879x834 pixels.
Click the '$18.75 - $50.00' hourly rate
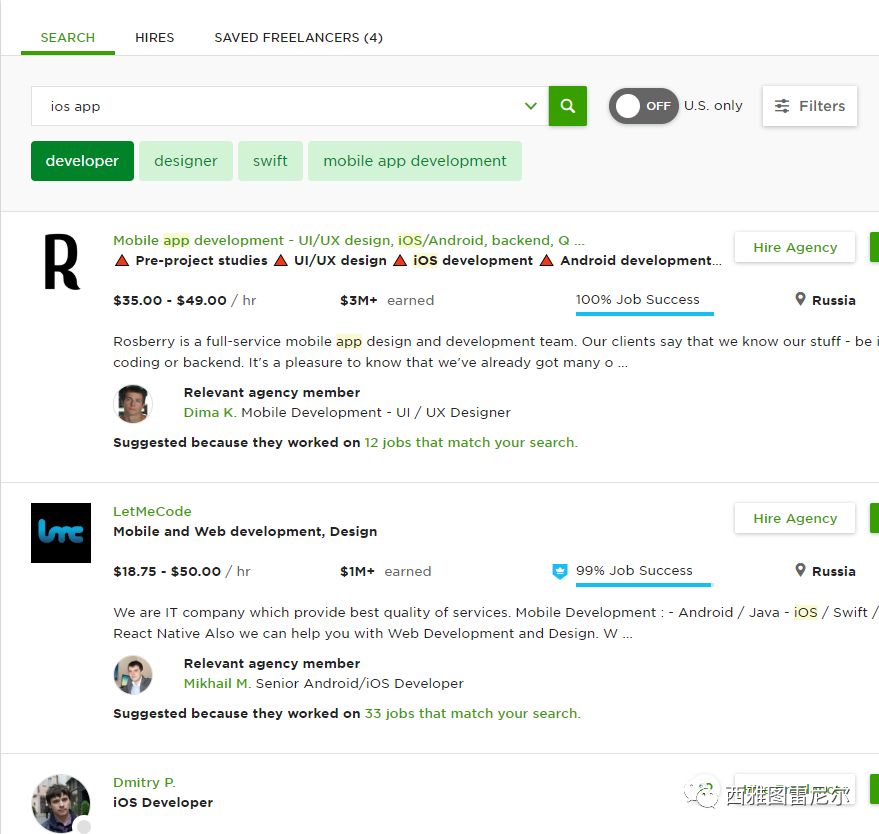(167, 572)
